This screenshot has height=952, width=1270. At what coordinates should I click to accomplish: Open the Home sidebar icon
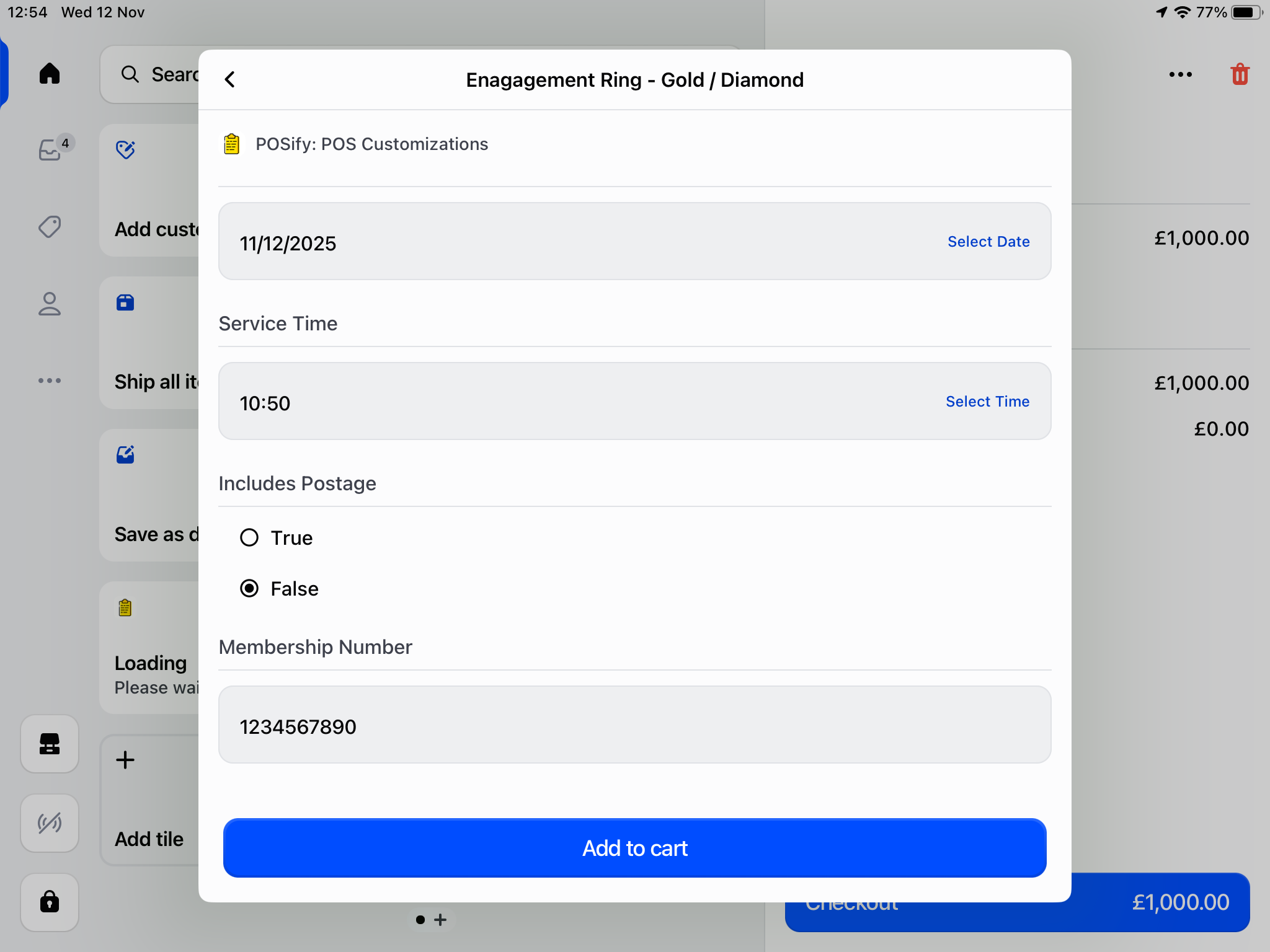50,74
